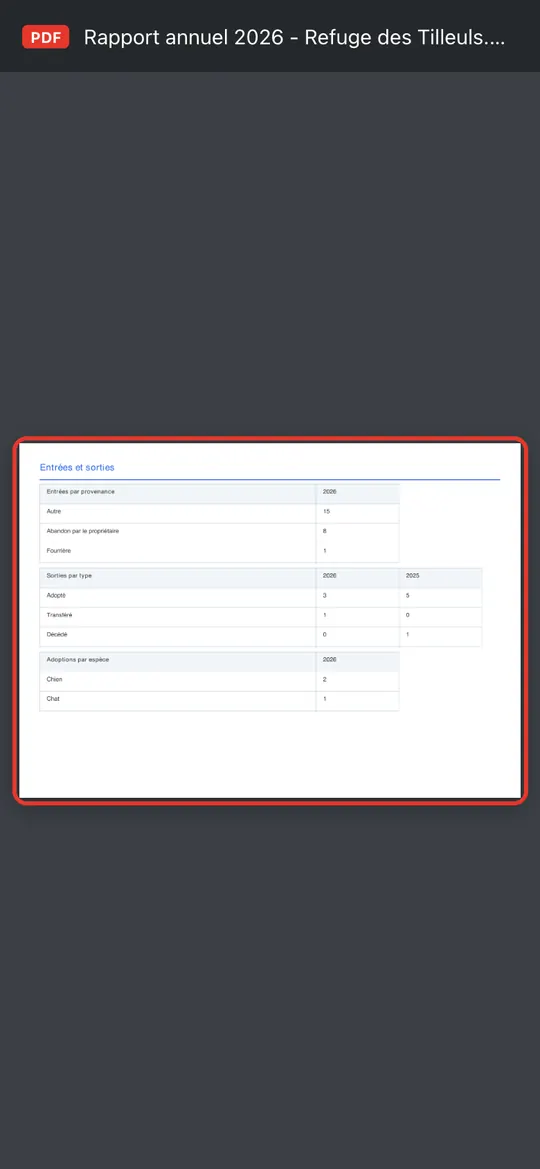
Task: Click 2025 value 5 in Adopté row
Action: [x=407, y=596]
